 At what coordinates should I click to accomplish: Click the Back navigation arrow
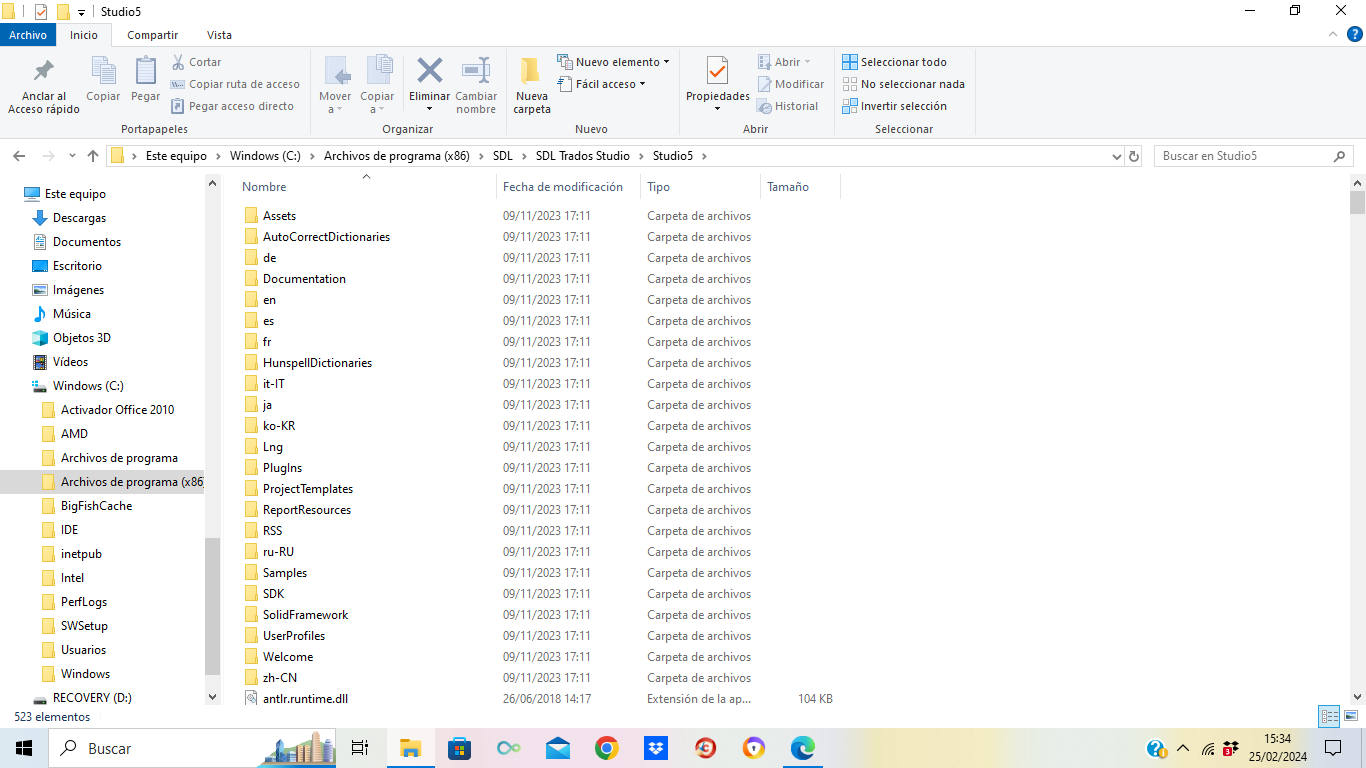click(x=18, y=156)
